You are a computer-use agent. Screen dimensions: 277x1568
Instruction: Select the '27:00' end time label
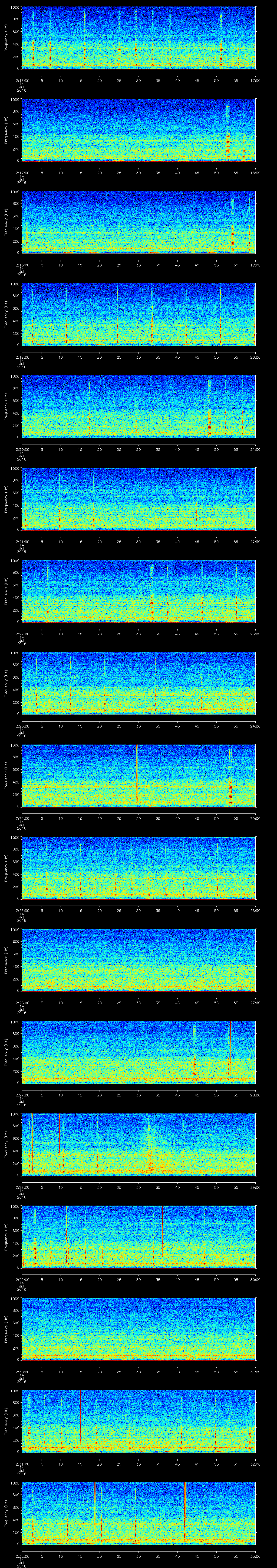coord(255,1003)
